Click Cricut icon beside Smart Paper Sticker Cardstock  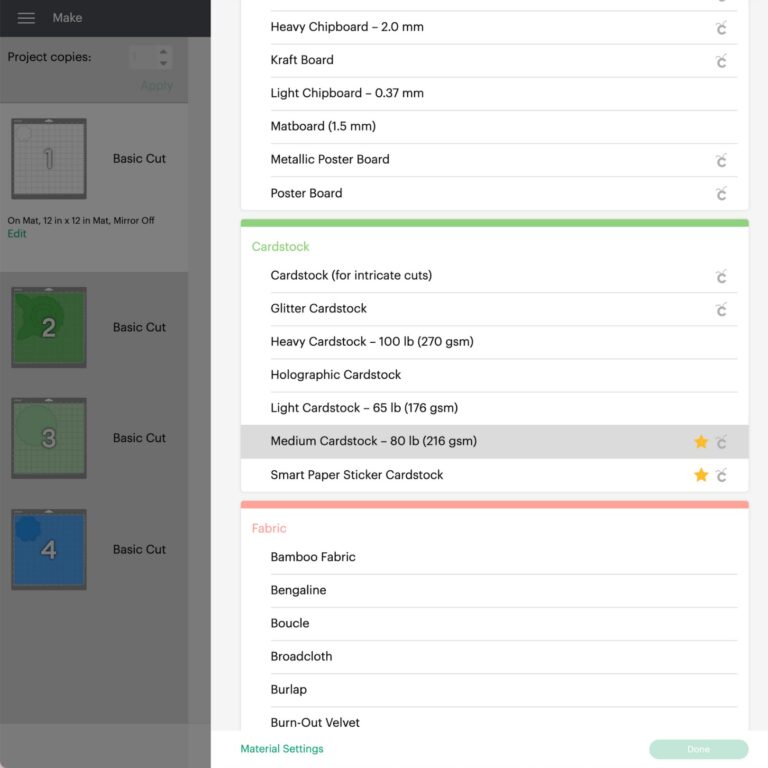pos(721,475)
